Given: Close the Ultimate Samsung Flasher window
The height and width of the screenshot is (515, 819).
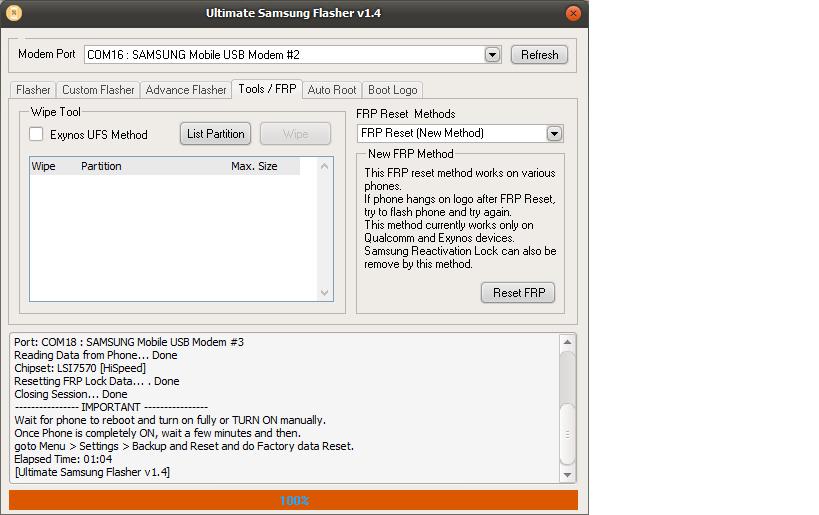Looking at the screenshot, I should (573, 13).
